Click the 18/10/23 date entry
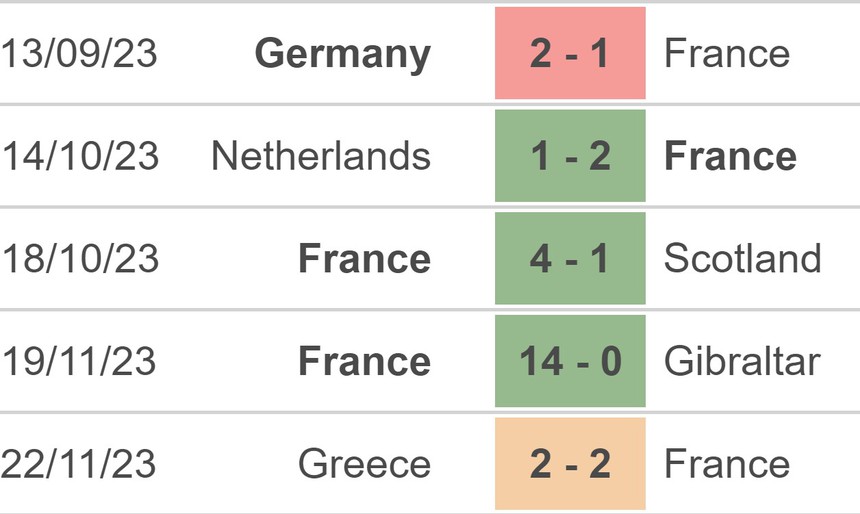860x514 pixels. pos(79,258)
